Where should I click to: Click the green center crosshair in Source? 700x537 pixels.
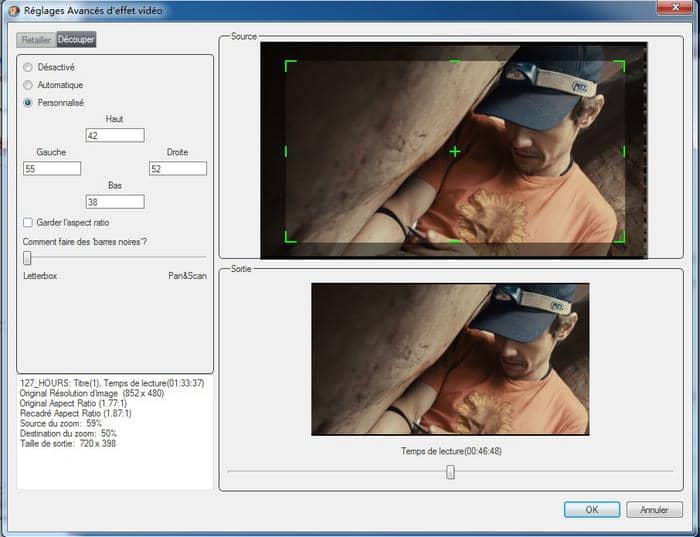point(455,152)
